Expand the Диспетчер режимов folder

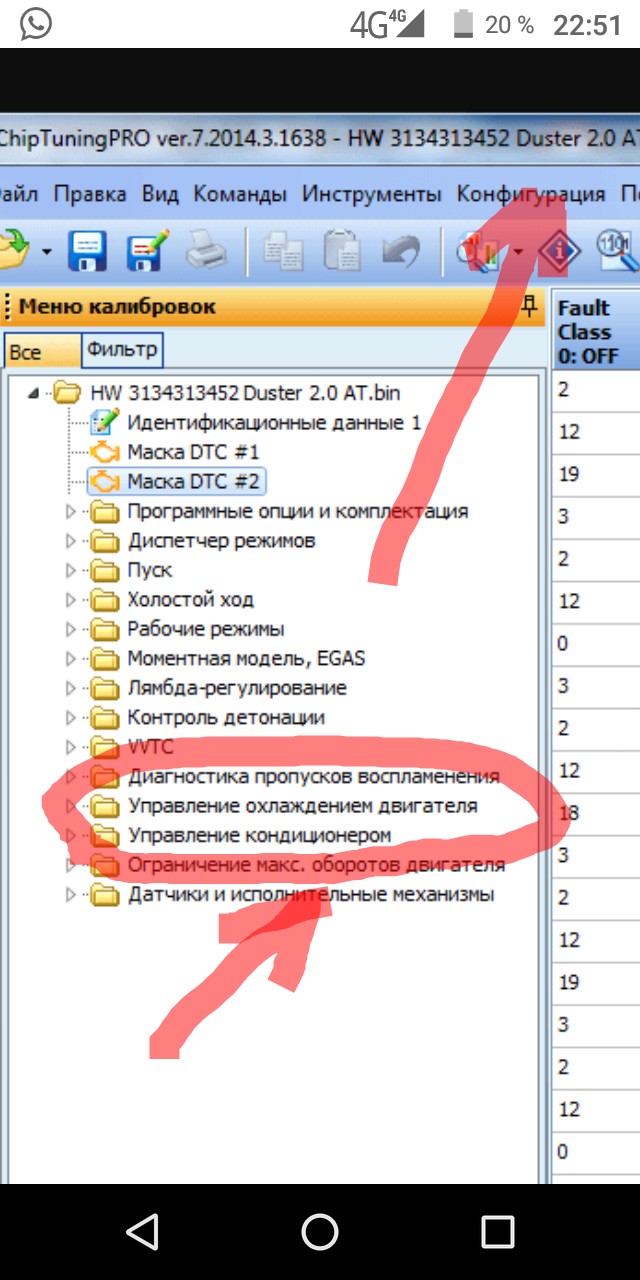(71, 541)
